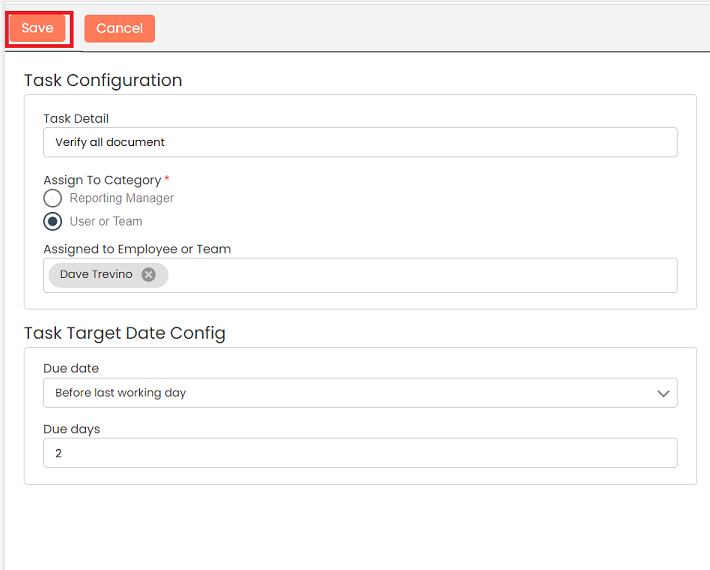The height and width of the screenshot is (570, 710).
Task: Click the Save button
Action: point(38,28)
